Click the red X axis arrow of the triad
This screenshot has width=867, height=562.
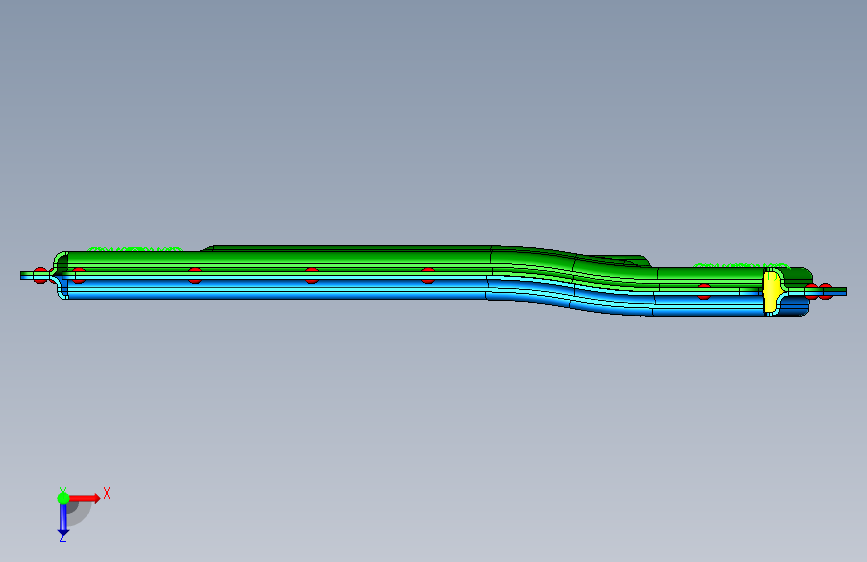85,498
